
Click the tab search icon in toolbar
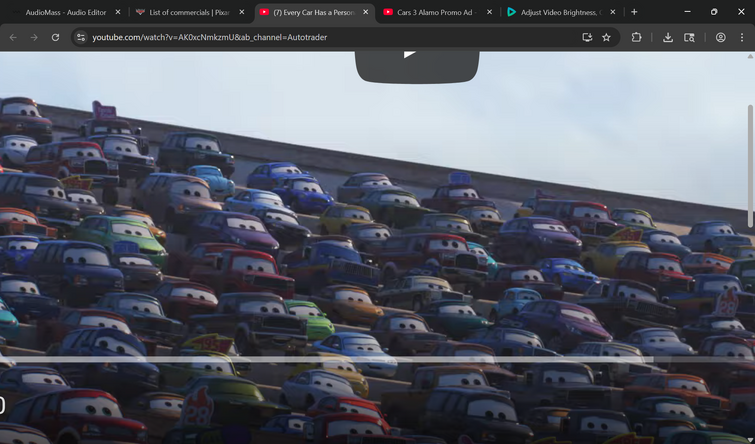pyautogui.click(x=690, y=37)
